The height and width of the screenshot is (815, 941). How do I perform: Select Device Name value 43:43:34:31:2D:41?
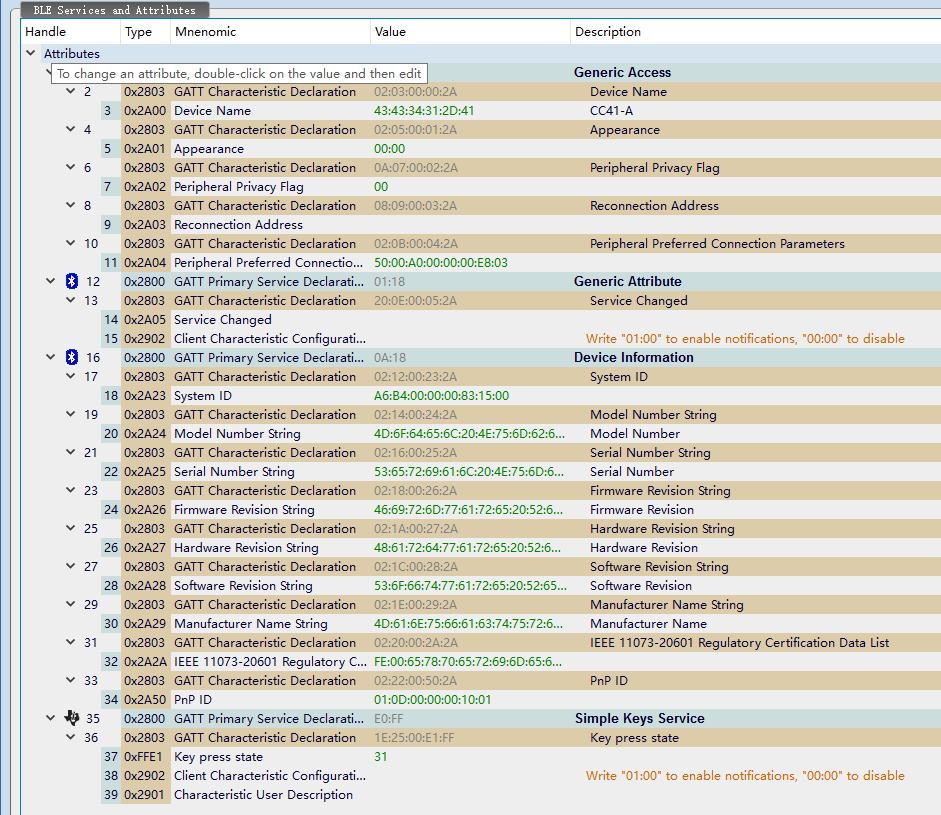tap(424, 111)
